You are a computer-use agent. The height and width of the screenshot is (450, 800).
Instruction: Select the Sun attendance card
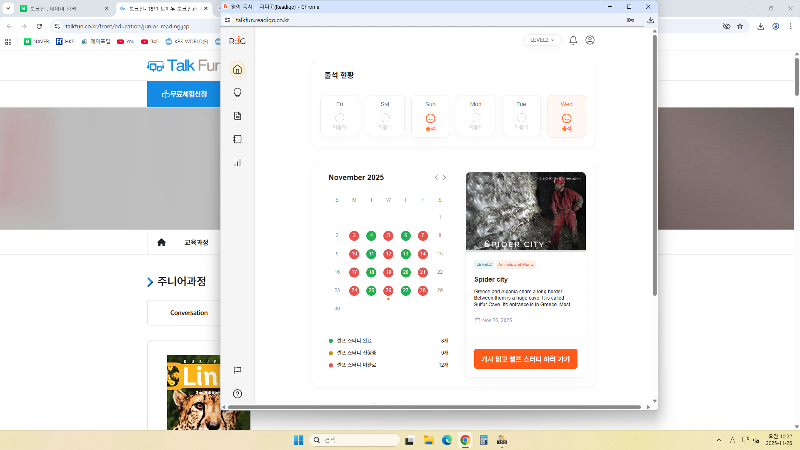[430, 116]
